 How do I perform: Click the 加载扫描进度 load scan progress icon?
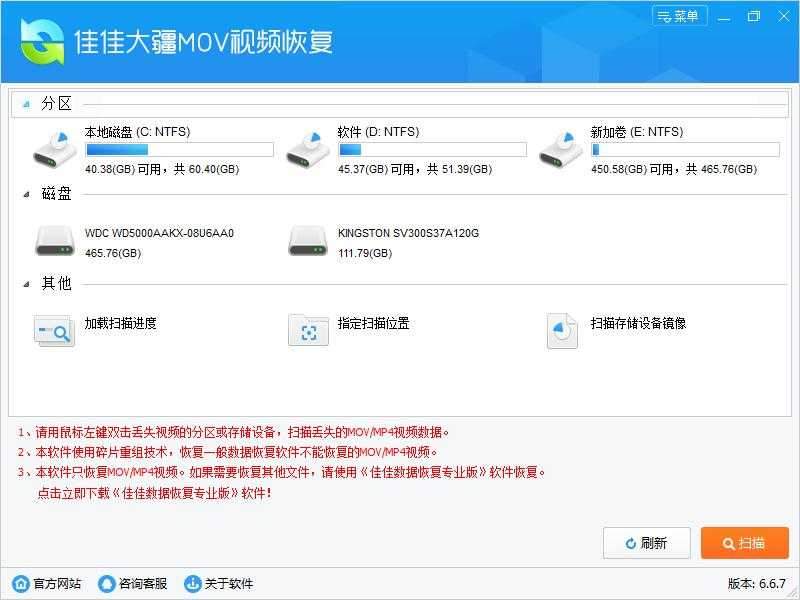tap(54, 330)
